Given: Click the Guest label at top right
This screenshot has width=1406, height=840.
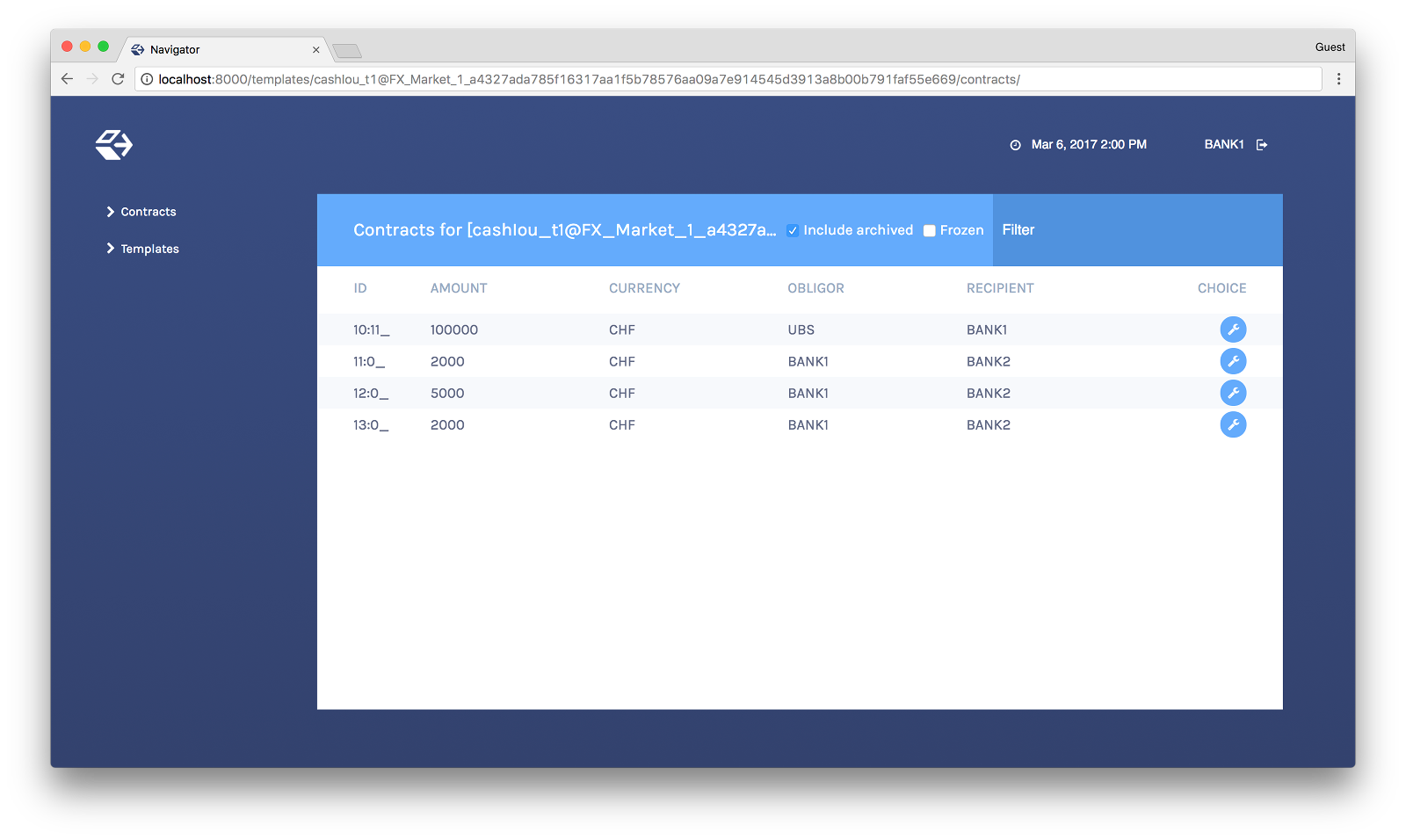Looking at the screenshot, I should [x=1330, y=47].
